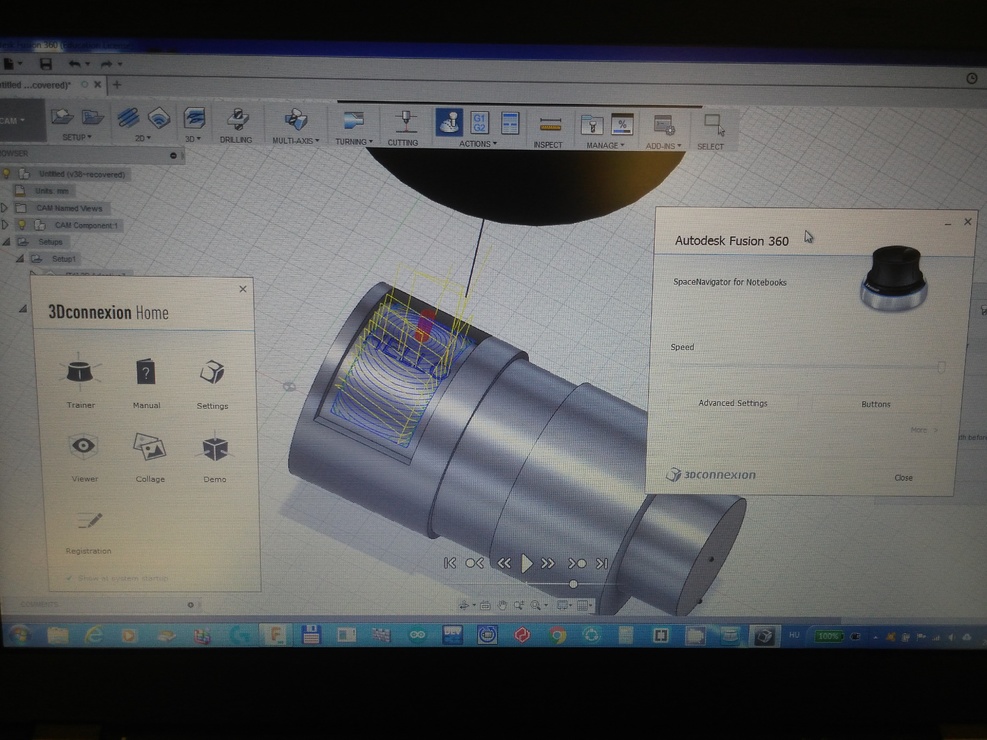Open the Registration icon in 3Dconnexion Home
Viewport: 987px width, 740px height.
[90, 520]
